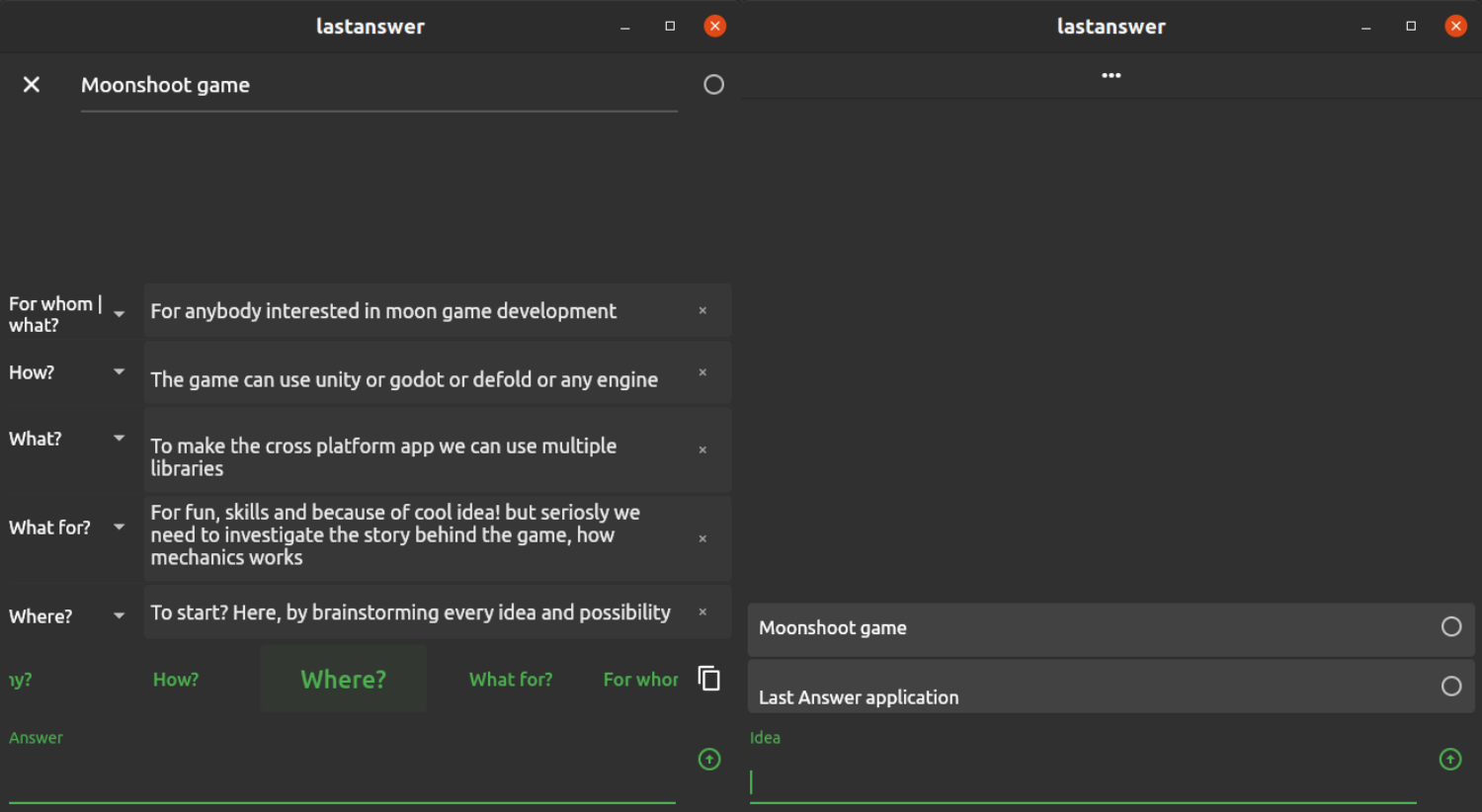
Task: Click the 'To make the cross platform app' answer
Action: [x=383, y=457]
